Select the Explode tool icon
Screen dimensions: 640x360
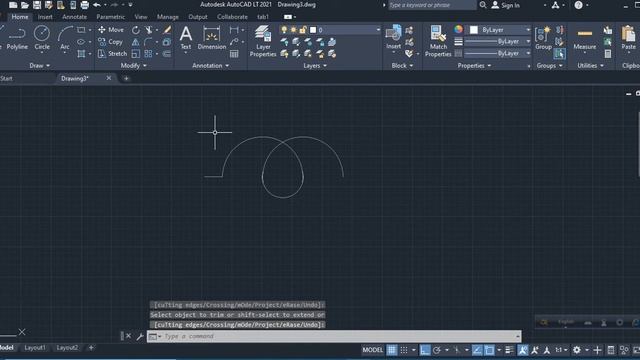point(167,42)
